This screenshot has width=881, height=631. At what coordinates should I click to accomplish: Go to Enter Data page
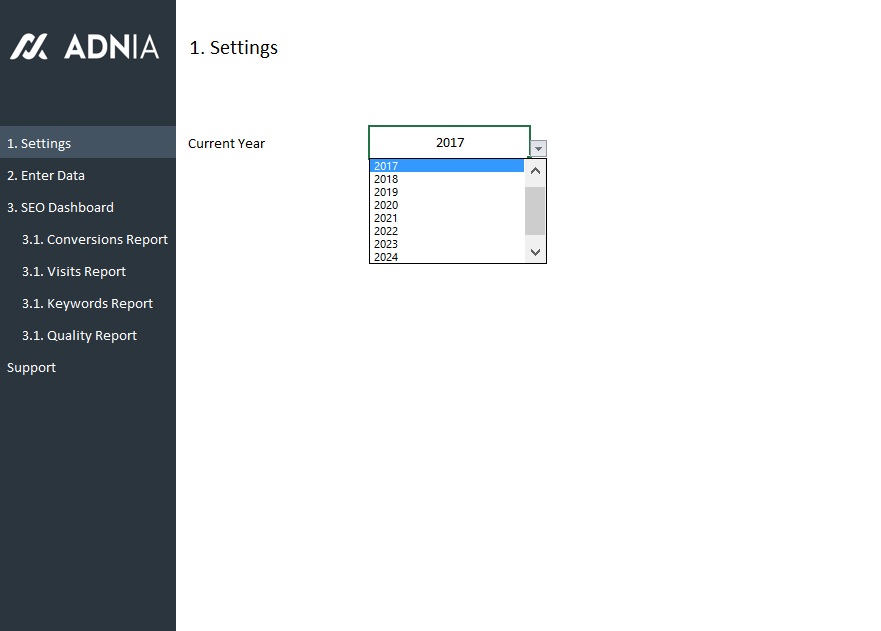tap(46, 175)
